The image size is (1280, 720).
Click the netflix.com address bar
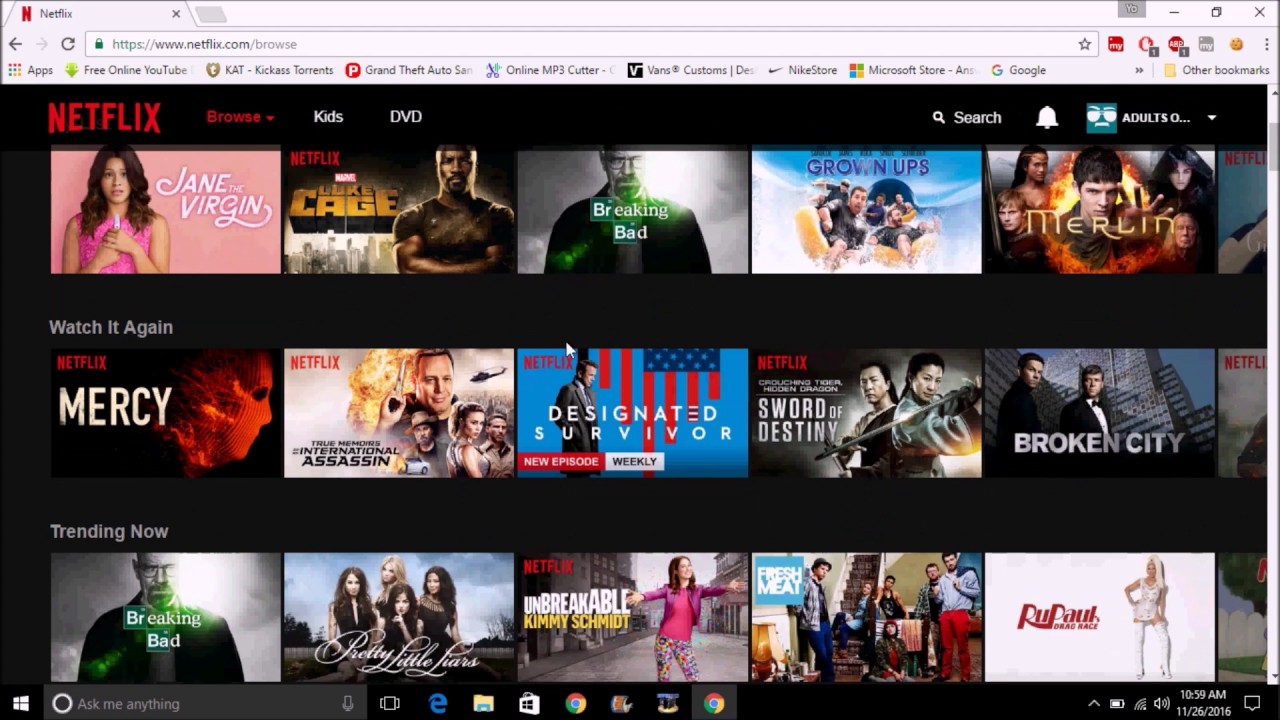coord(590,44)
